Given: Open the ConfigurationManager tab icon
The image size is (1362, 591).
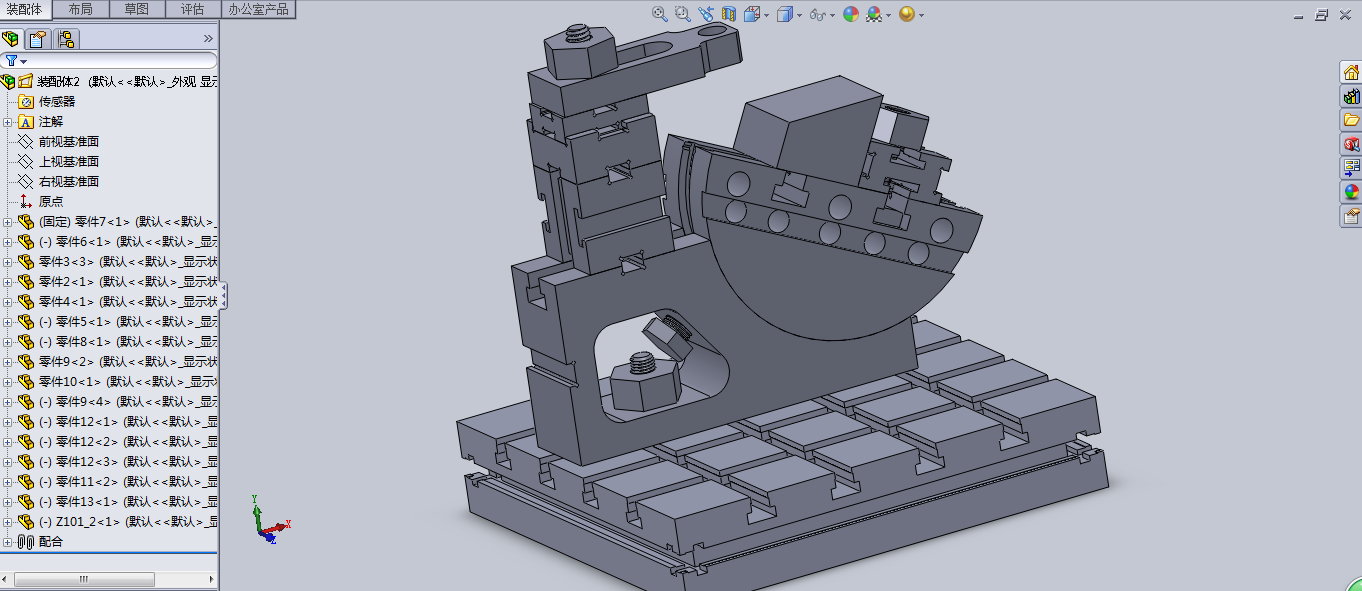Looking at the screenshot, I should (66, 40).
